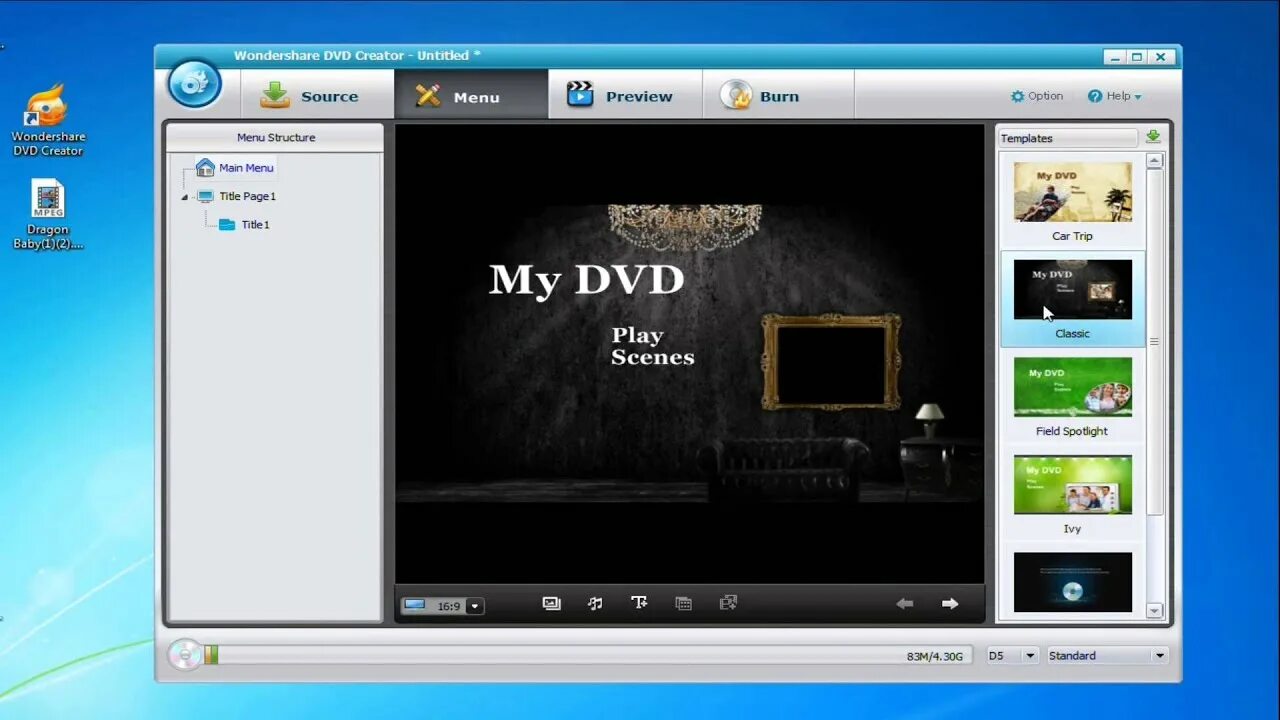
Task: Click the monitor icon beside Title Page1
Action: [205, 196]
